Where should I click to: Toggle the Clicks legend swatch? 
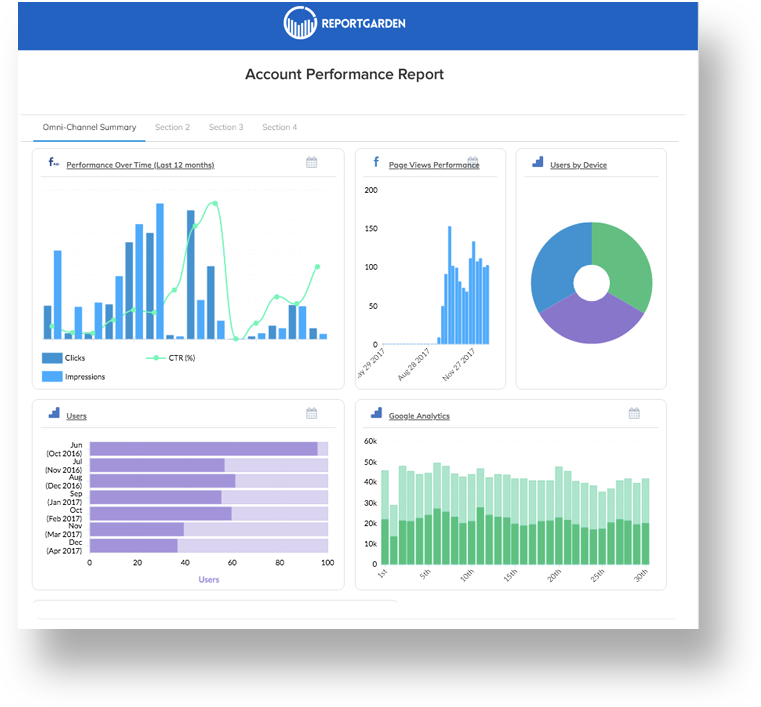(x=52, y=358)
